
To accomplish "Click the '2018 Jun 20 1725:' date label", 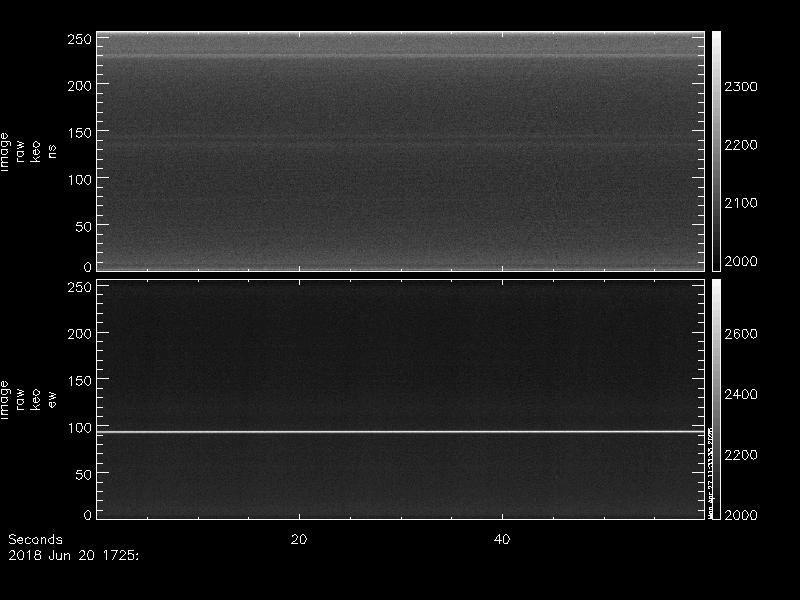I will (73, 555).
